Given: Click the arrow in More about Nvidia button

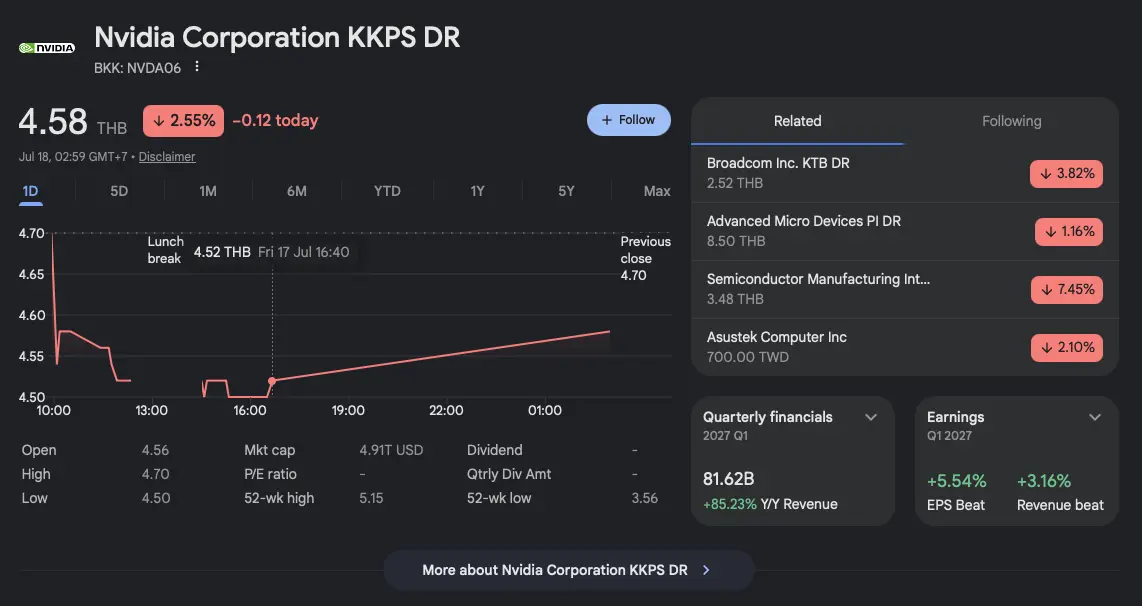Looking at the screenshot, I should (706, 570).
